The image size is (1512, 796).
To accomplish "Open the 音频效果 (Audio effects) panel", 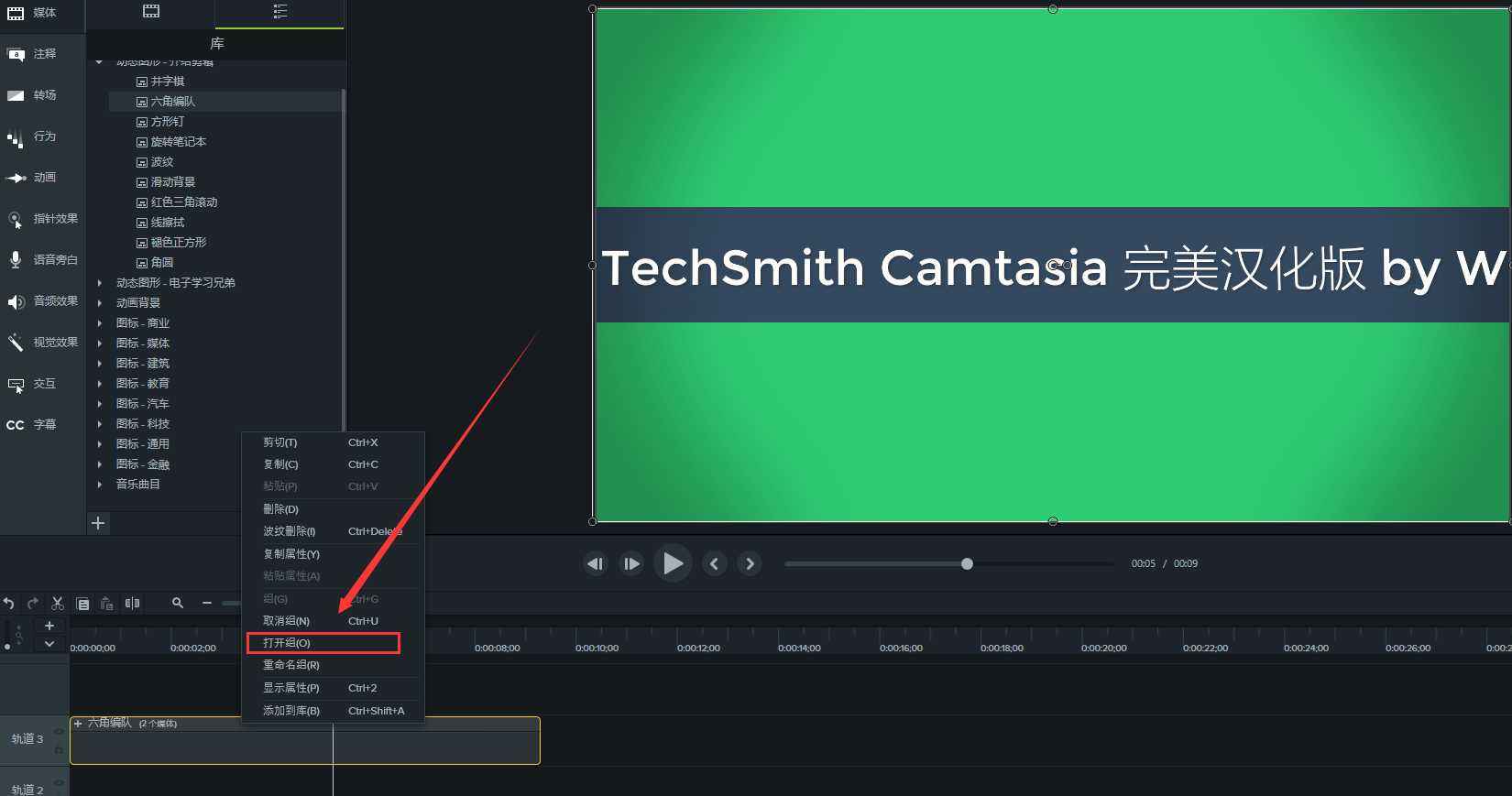I will click(x=42, y=301).
